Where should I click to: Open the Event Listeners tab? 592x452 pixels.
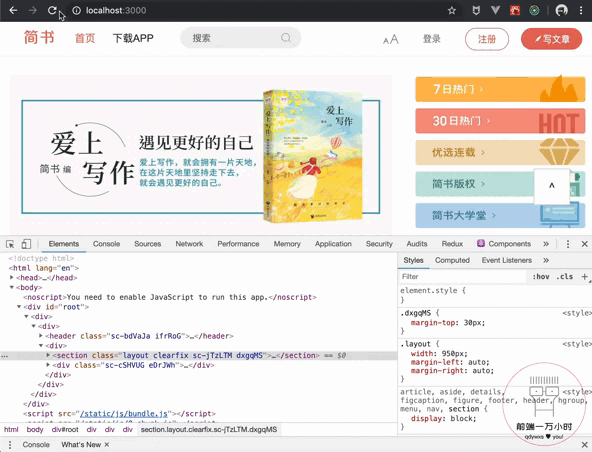(x=507, y=260)
